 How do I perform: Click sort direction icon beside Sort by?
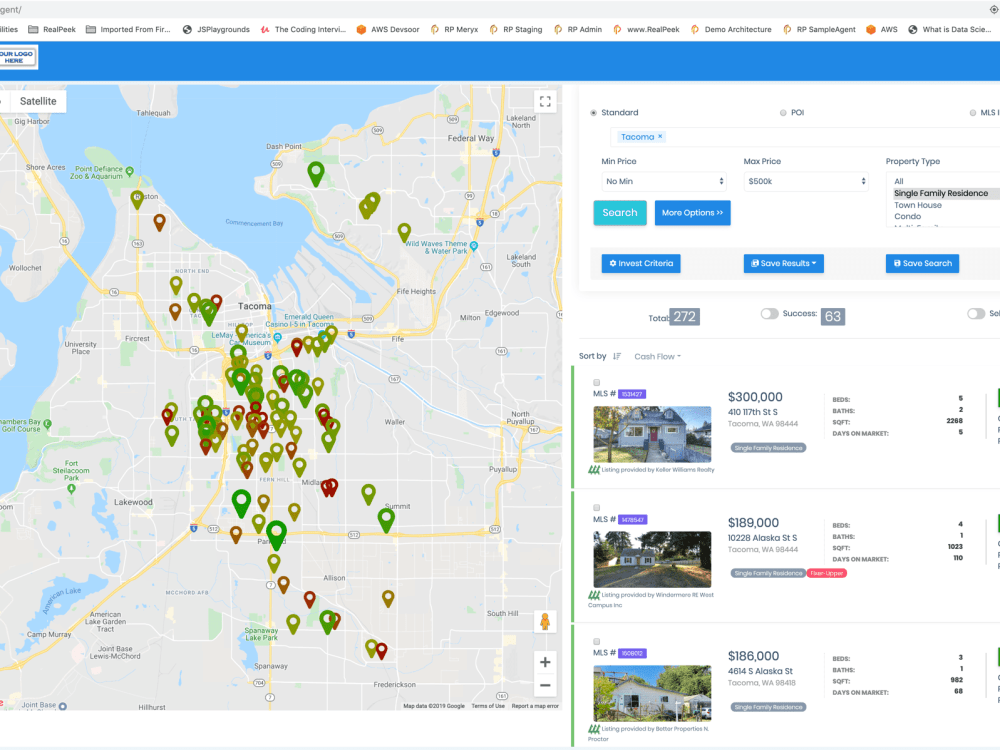tap(617, 357)
